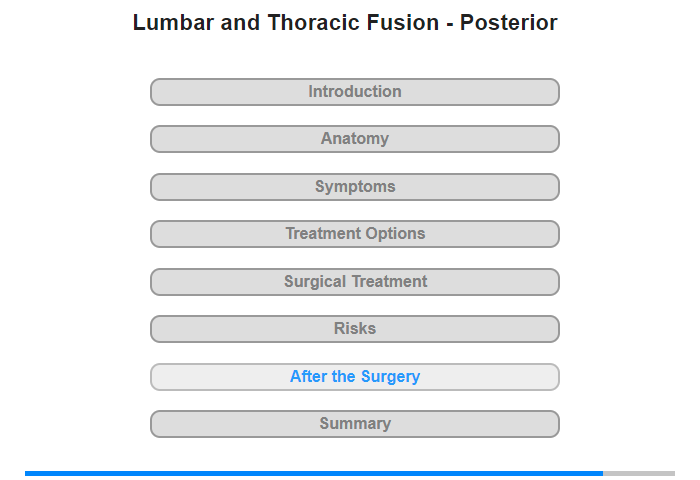
Task: Open the highlighted After the Surgery section
Action: click(x=354, y=377)
